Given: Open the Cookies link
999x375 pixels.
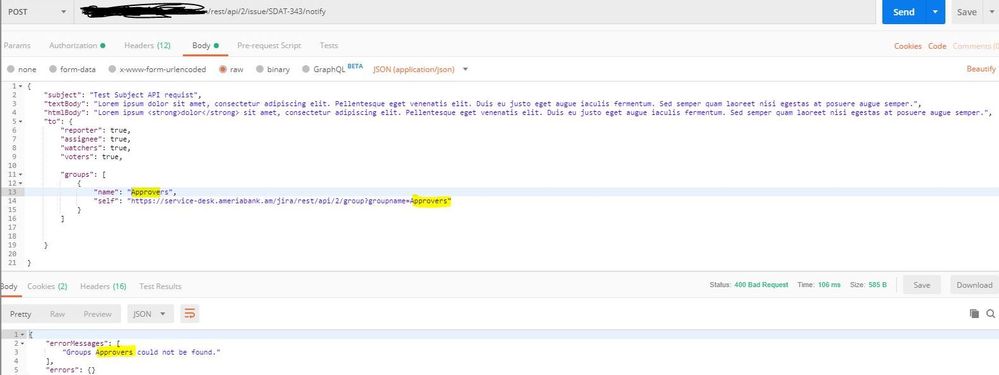Looking at the screenshot, I should 907,46.
